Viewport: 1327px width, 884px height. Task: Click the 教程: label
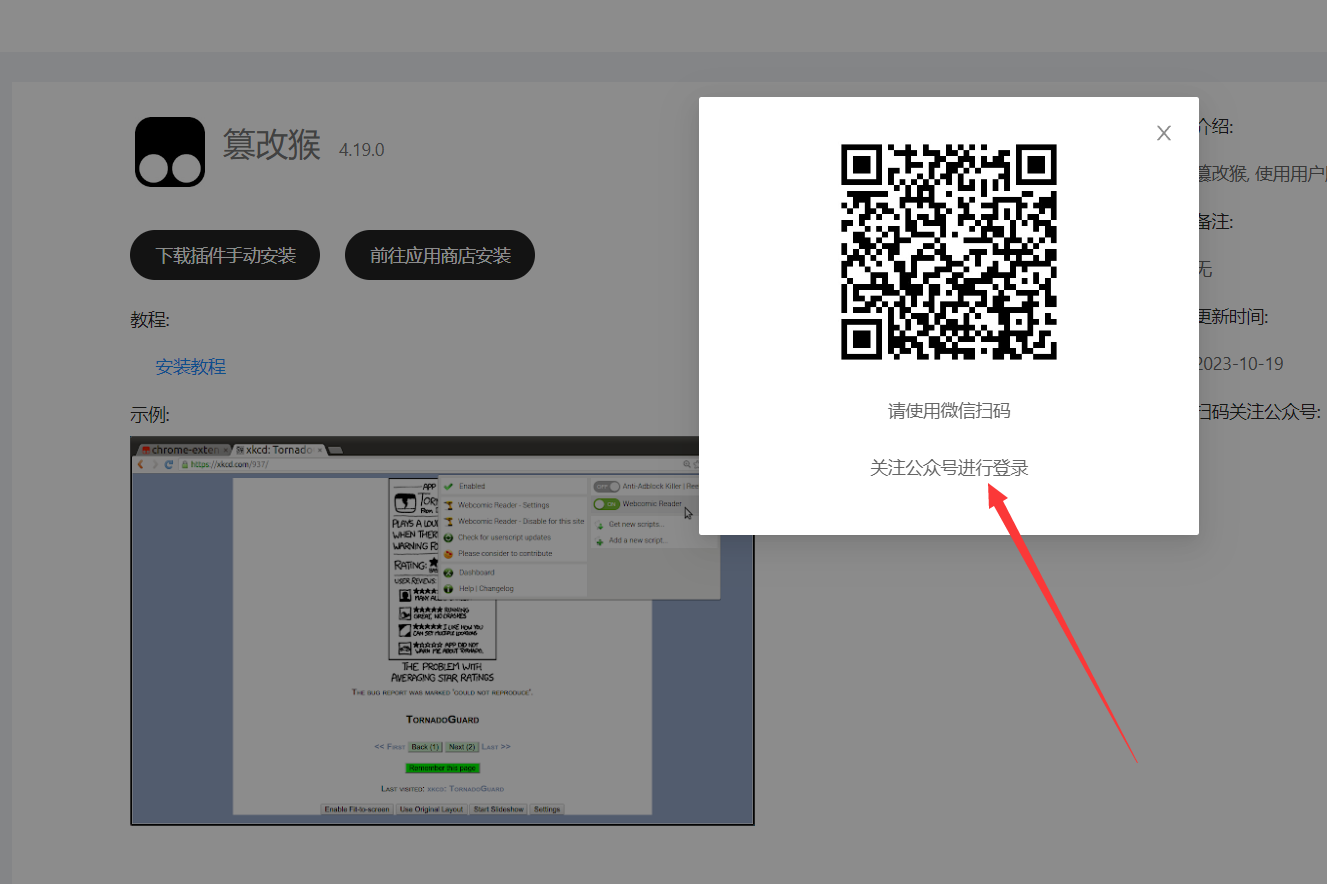[150, 320]
